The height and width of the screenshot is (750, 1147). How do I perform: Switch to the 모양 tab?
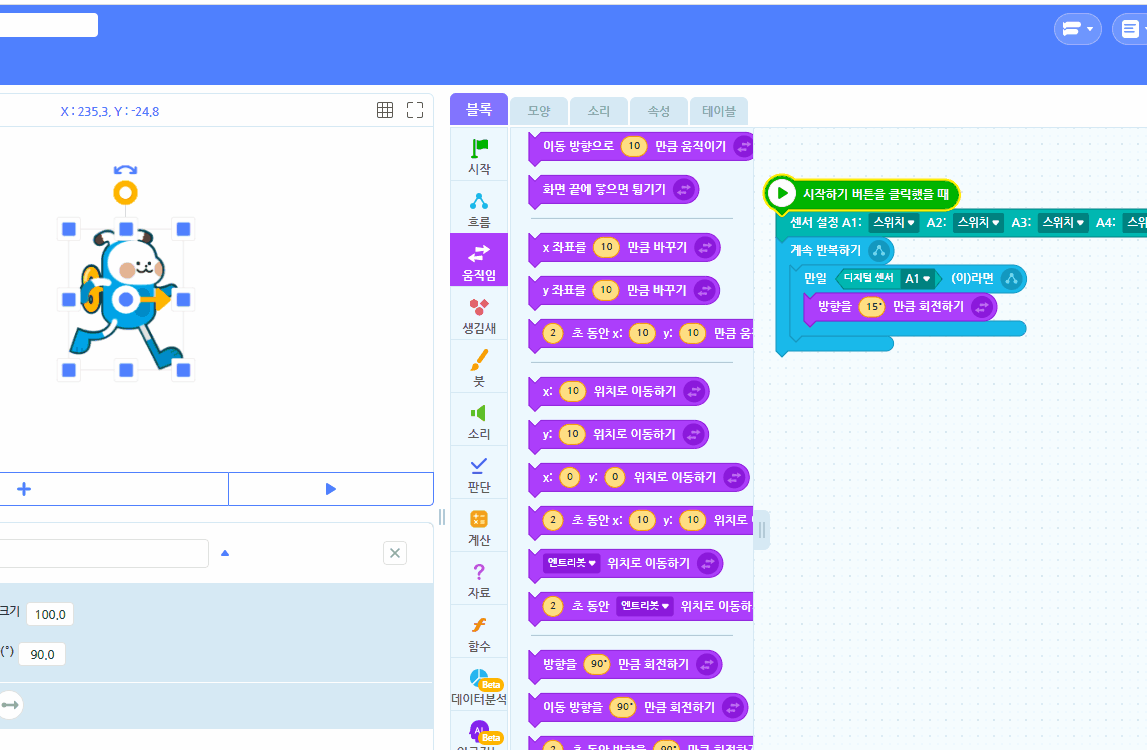(539, 111)
